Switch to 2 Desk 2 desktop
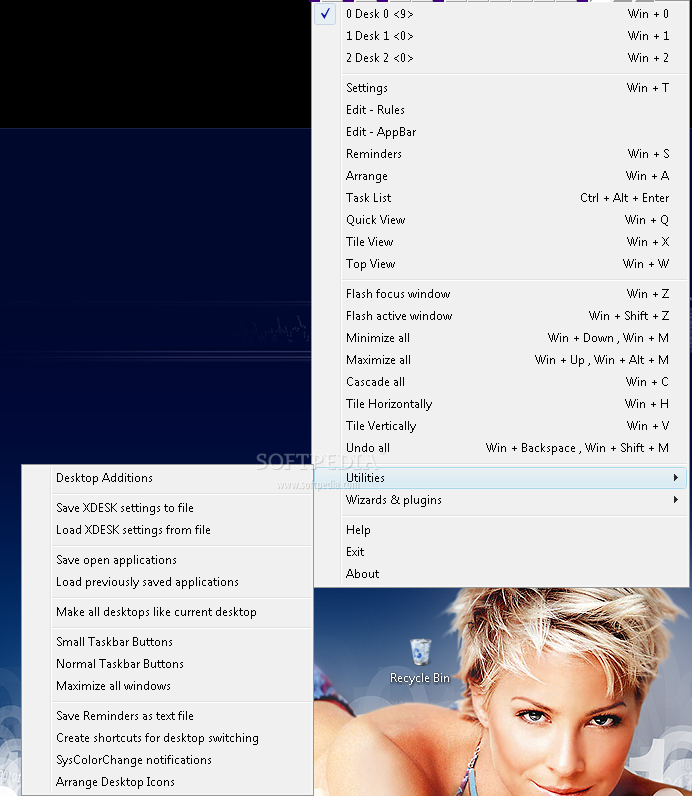 pyautogui.click(x=500, y=58)
